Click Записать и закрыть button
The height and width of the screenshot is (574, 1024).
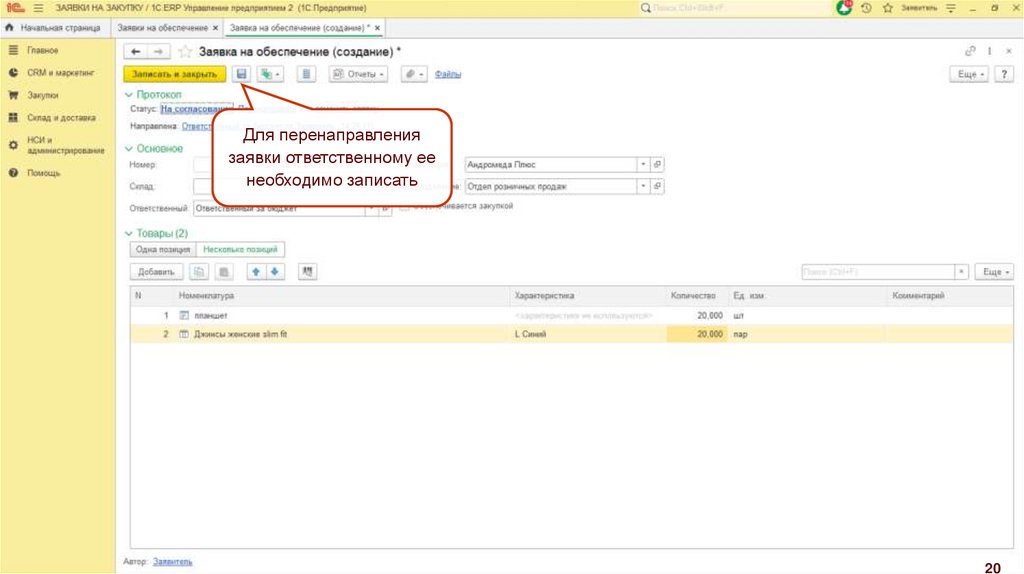click(174, 74)
